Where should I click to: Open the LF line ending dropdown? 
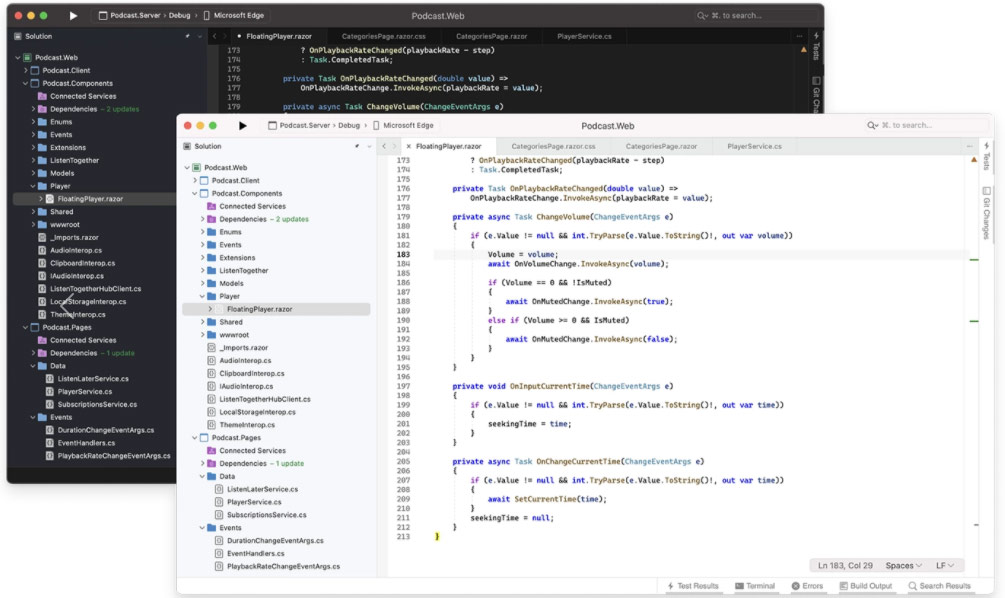click(945, 565)
